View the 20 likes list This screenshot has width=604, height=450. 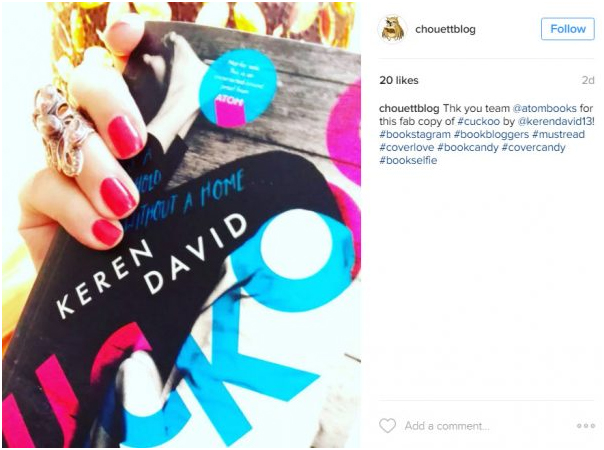click(399, 80)
